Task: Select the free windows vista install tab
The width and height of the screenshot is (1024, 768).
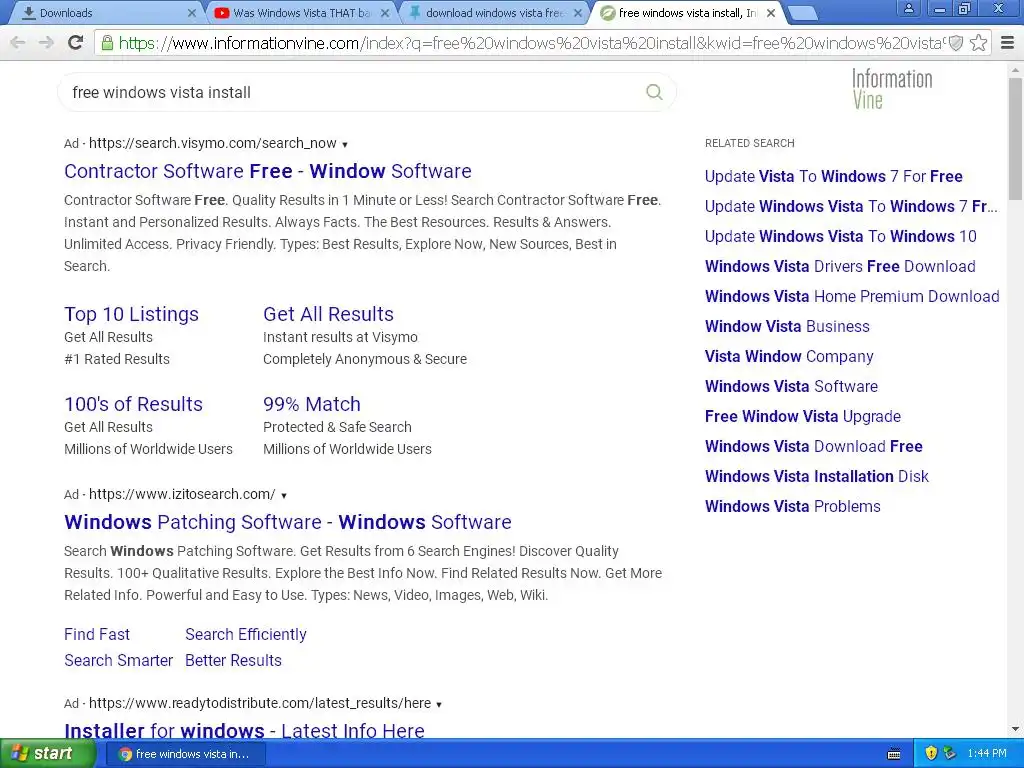Action: coord(687,13)
